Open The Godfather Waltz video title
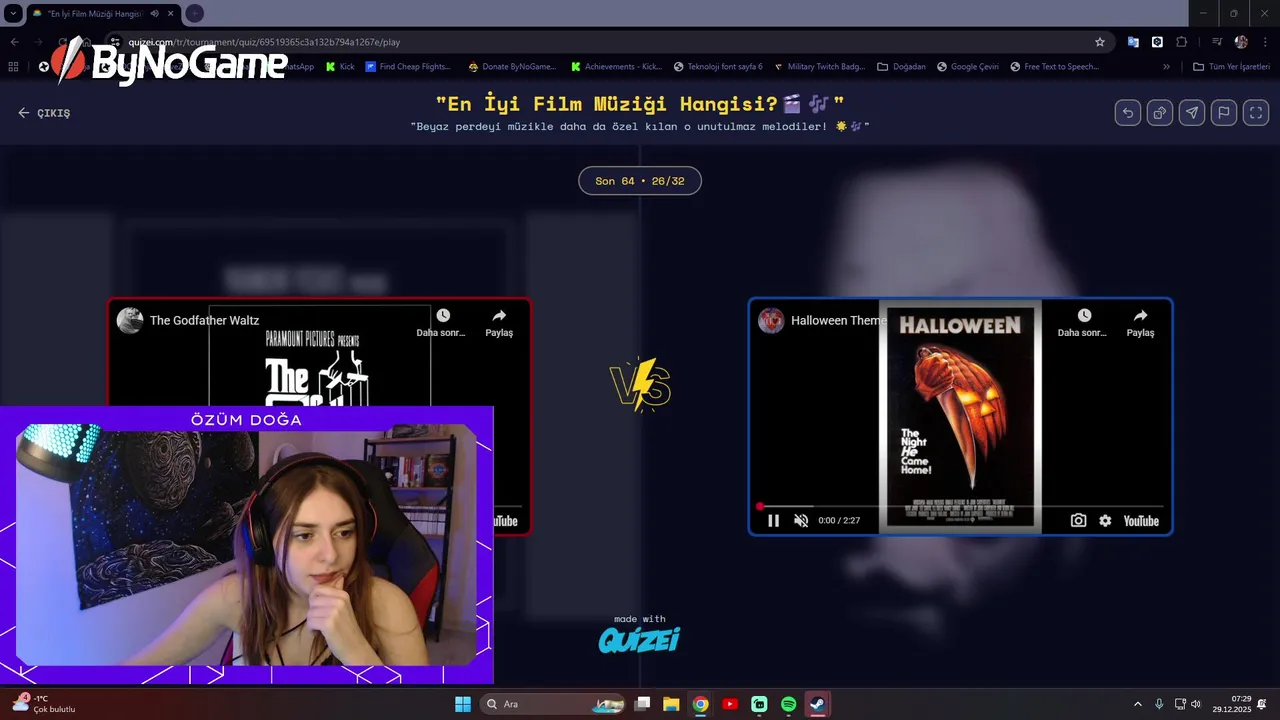 204,321
